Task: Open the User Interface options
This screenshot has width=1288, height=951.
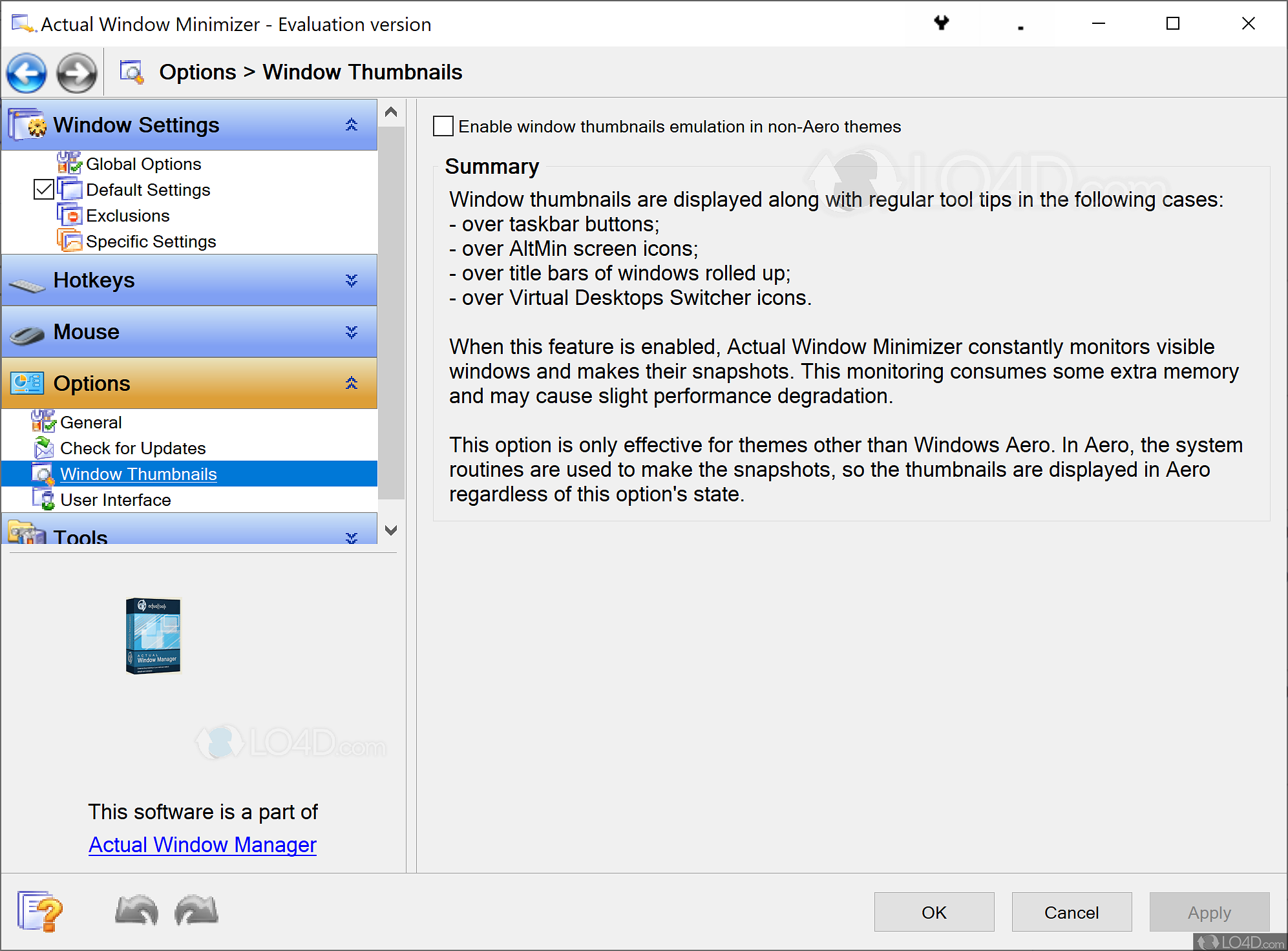Action: 115,499
